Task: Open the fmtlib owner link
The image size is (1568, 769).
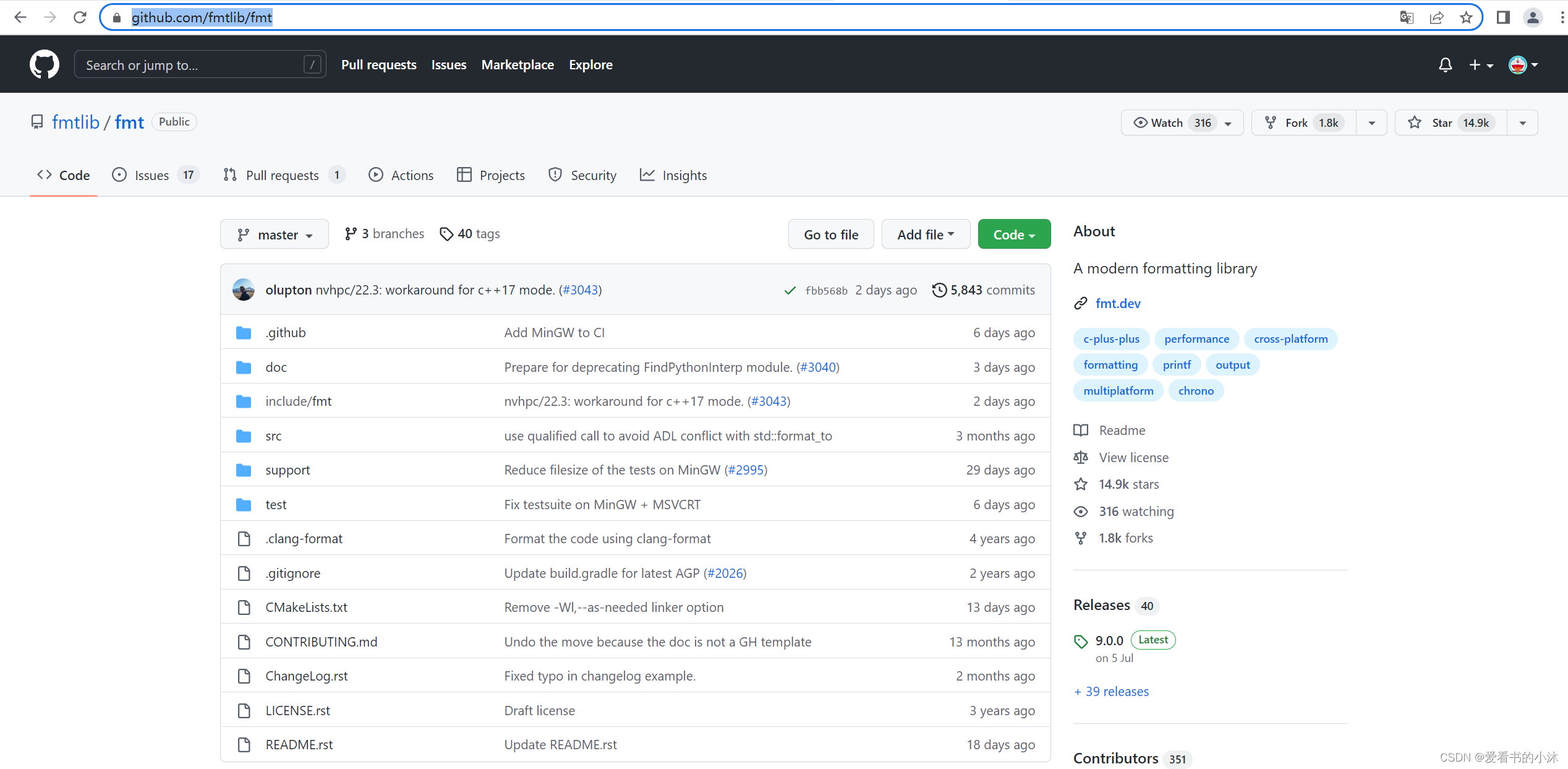Action: tap(75, 122)
